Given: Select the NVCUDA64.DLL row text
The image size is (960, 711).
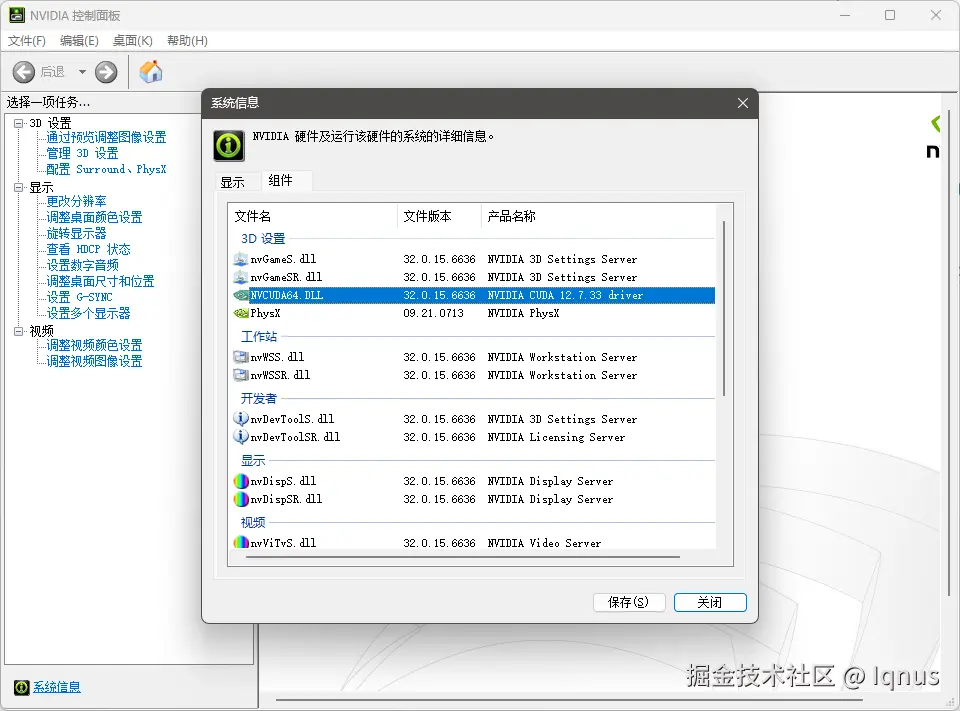Looking at the screenshot, I should coord(287,295).
